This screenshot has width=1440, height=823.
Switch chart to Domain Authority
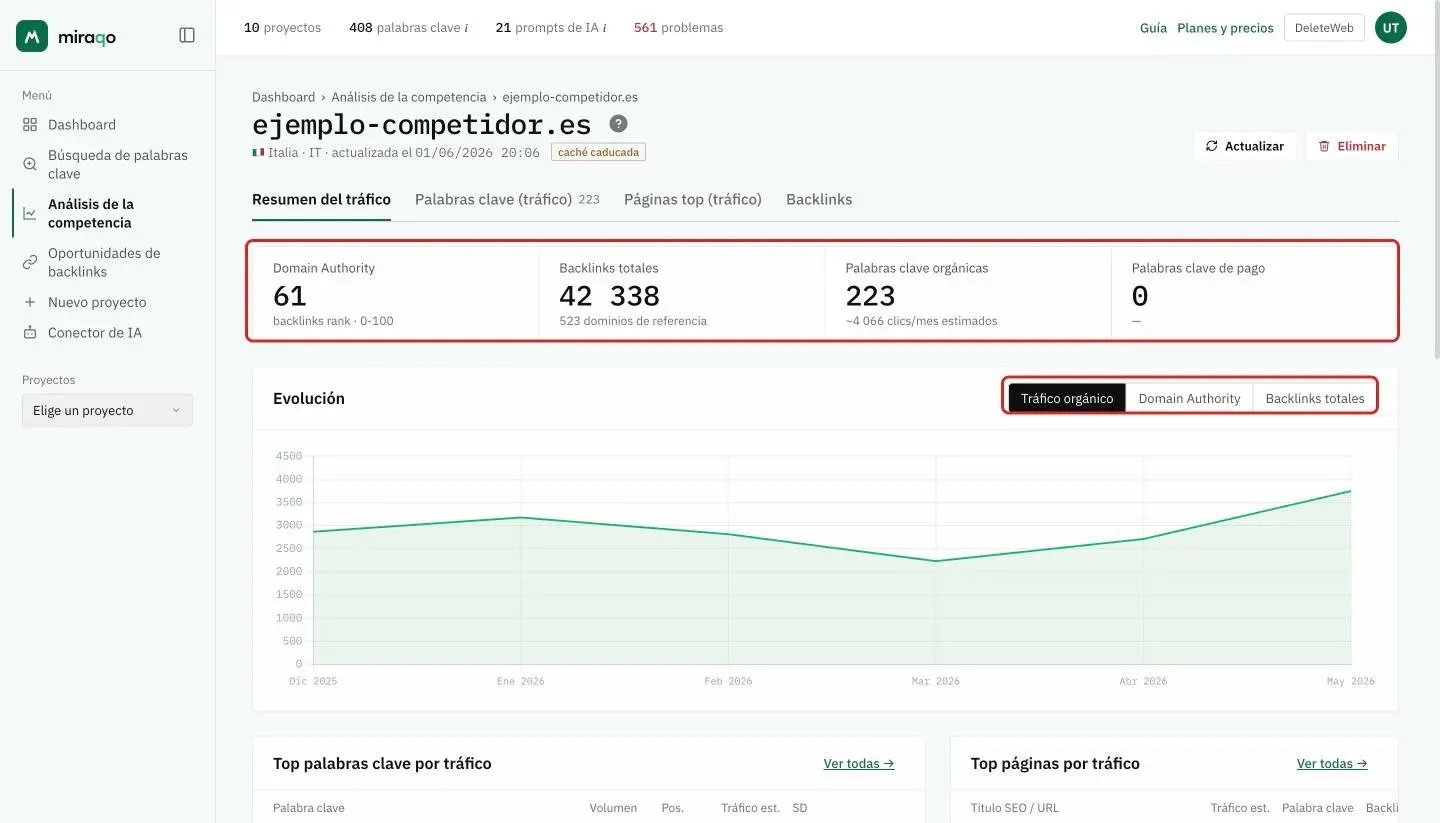coord(1189,398)
